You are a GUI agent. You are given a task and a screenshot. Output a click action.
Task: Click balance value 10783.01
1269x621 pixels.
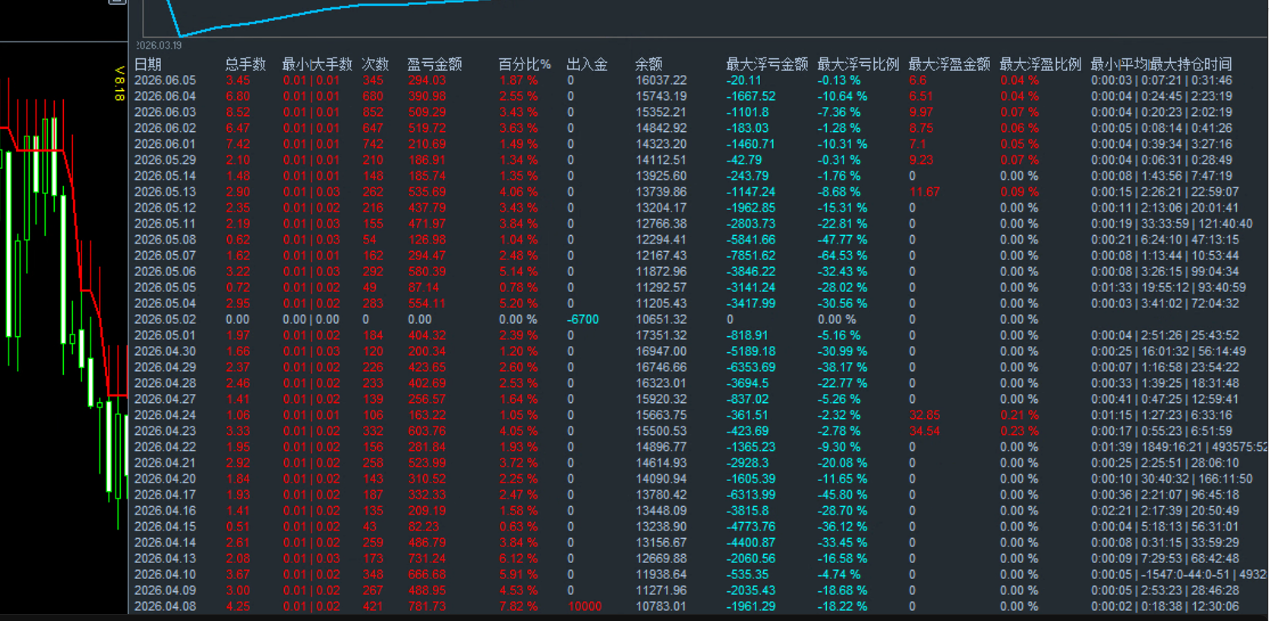pyautogui.click(x=661, y=606)
